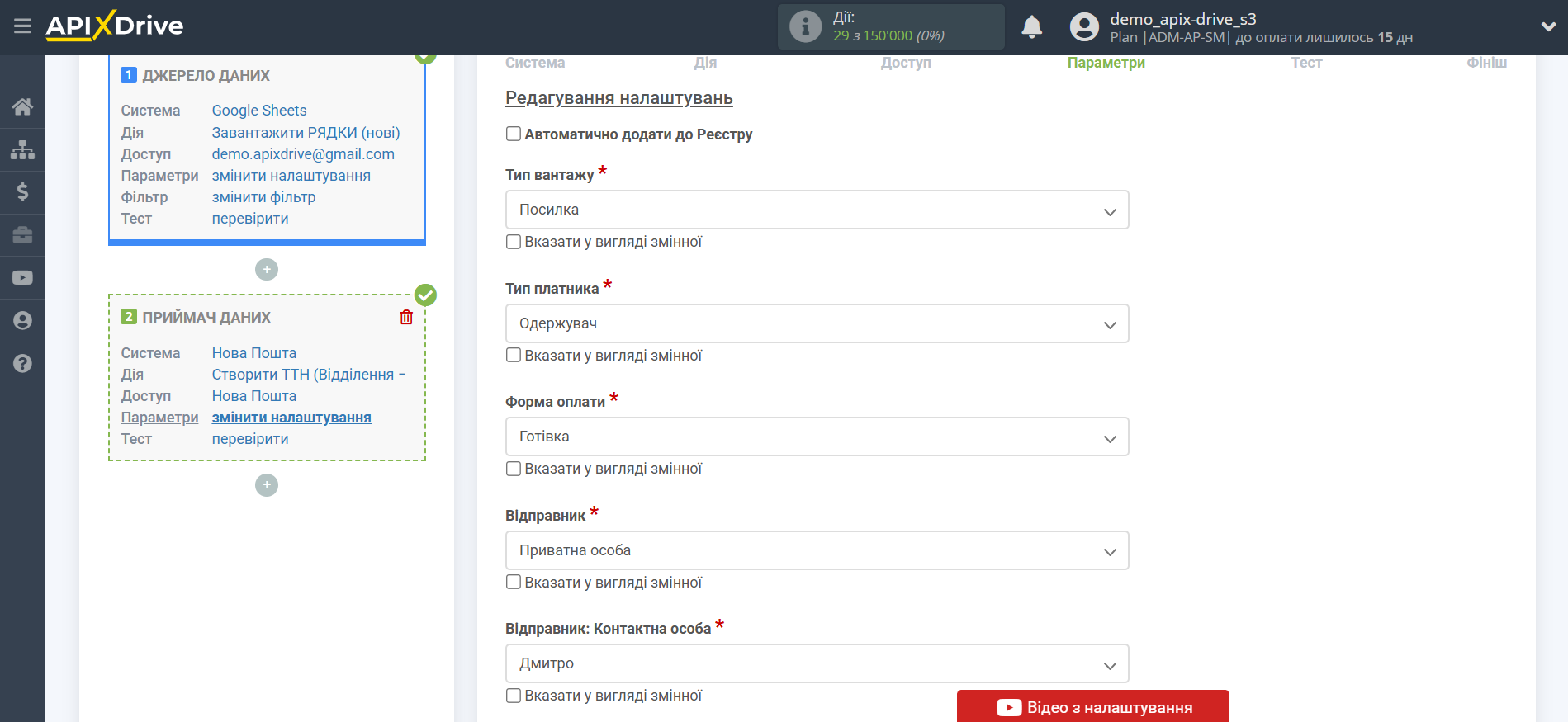Open Нова Пошта access link in receiver
The width and height of the screenshot is (1568, 722).
tap(254, 396)
